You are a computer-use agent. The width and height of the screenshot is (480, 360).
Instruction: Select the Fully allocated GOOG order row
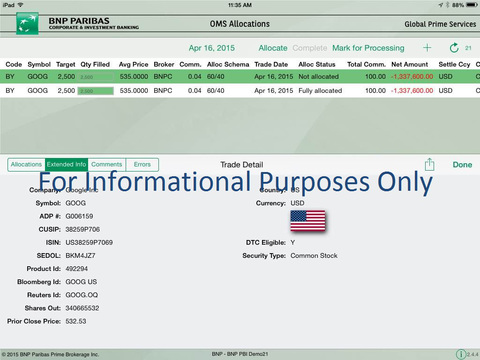point(240,90)
